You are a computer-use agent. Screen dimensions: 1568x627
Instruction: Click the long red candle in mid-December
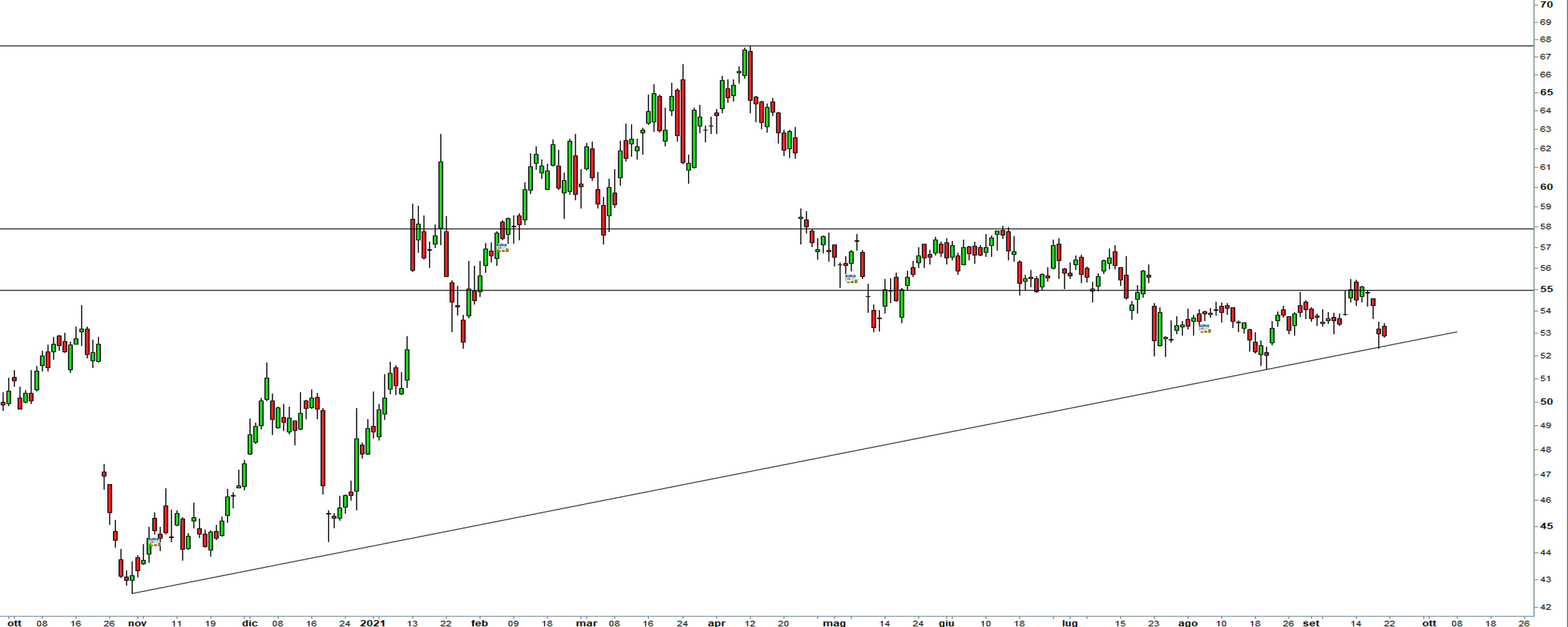323,448
